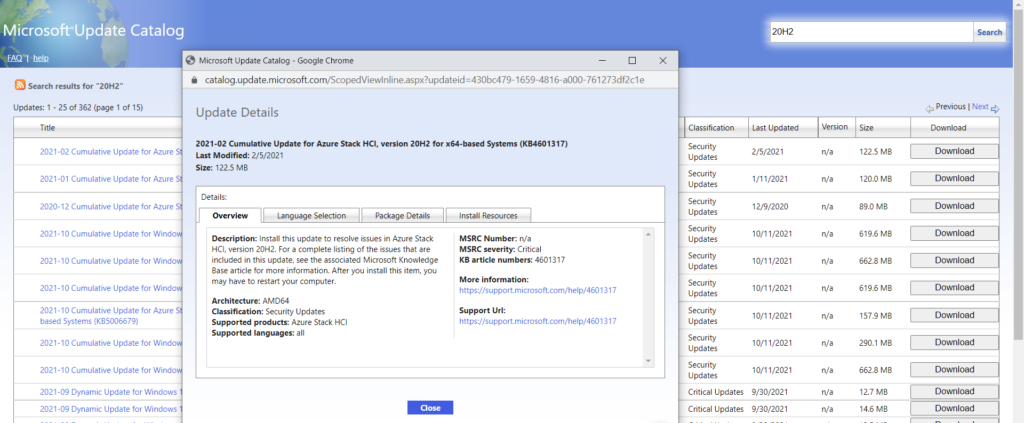
Task: Sort by the Size column header
Action: click(x=866, y=128)
